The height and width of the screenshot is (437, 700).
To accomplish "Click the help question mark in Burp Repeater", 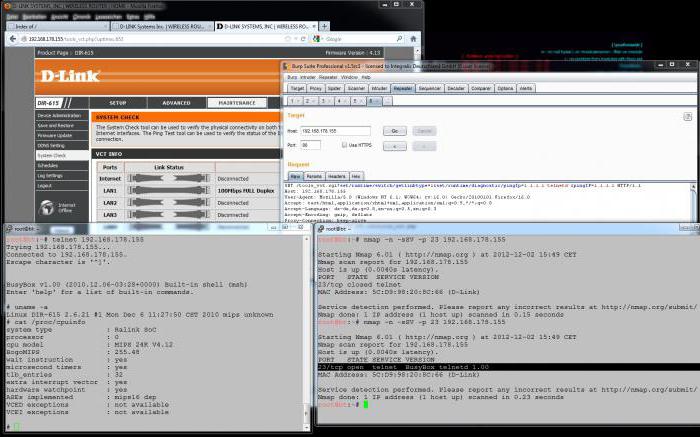I will click(x=688, y=117).
